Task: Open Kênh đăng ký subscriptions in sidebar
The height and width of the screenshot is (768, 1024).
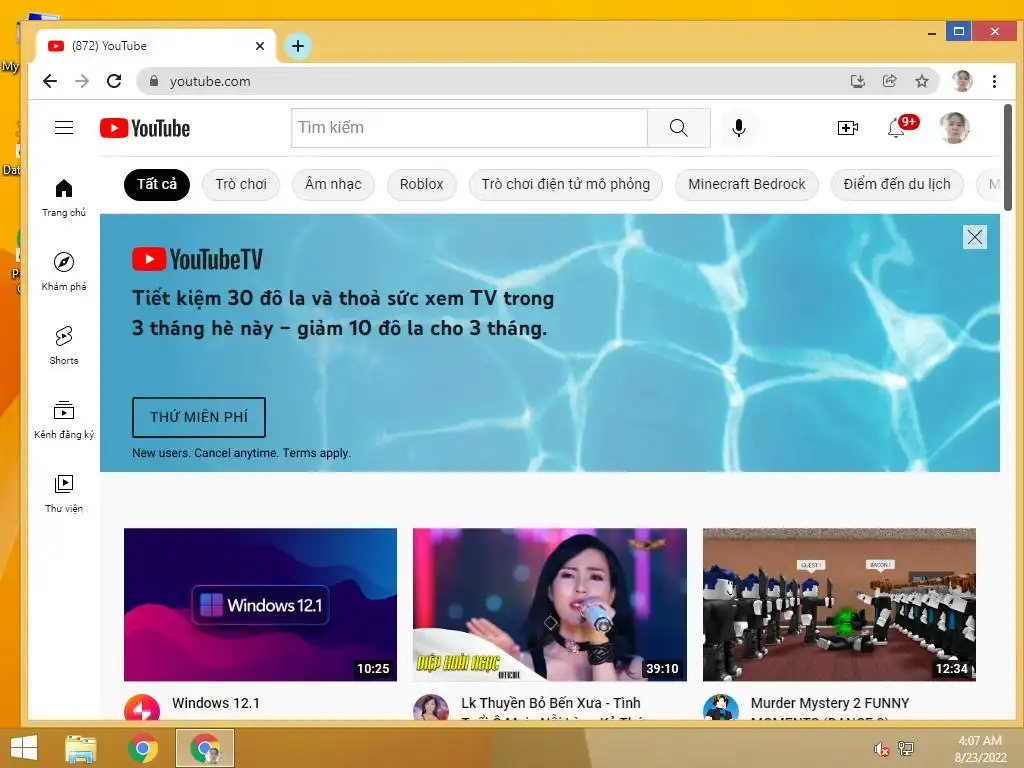Action: (63, 419)
